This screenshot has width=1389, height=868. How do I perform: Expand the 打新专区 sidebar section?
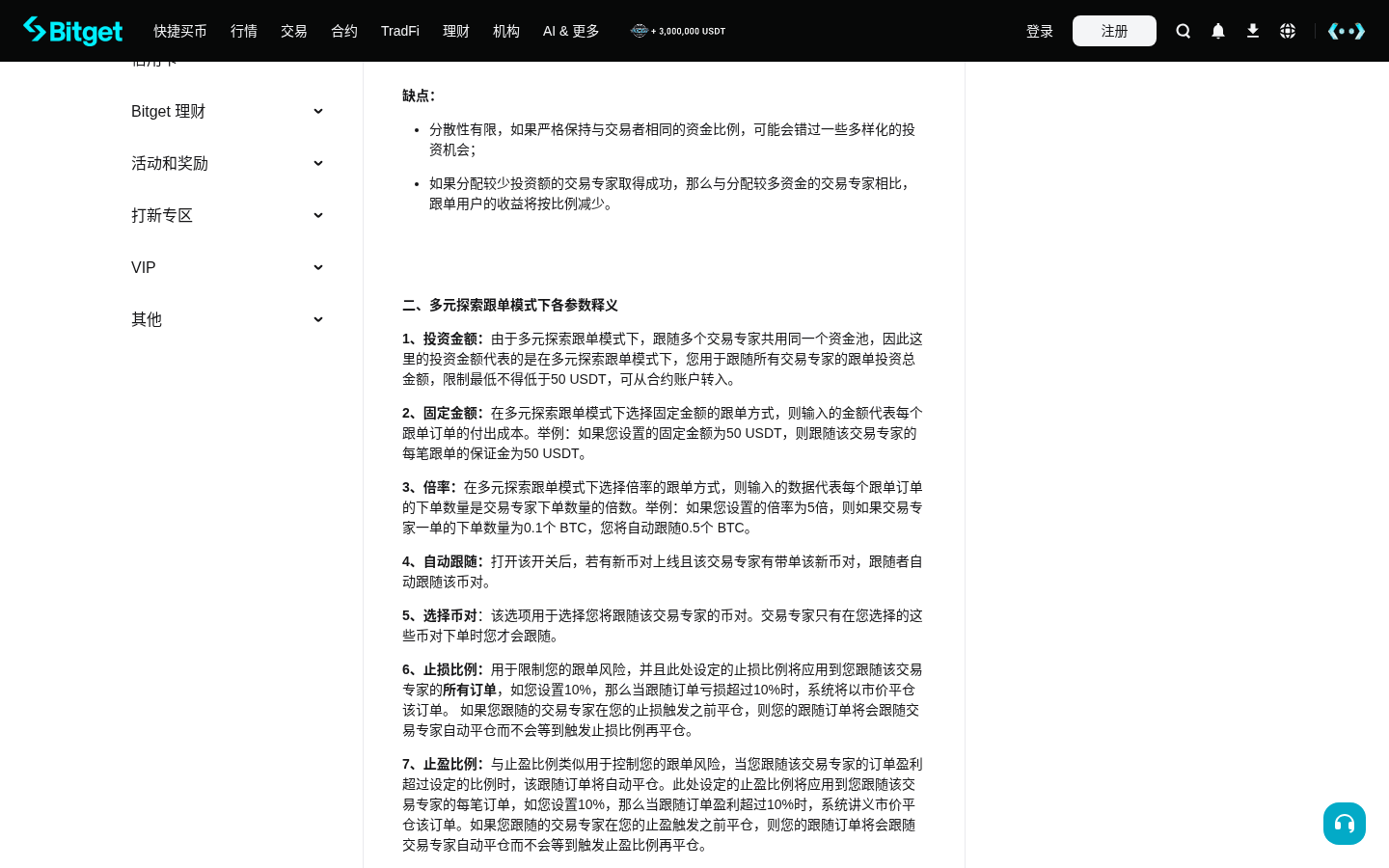(x=228, y=216)
